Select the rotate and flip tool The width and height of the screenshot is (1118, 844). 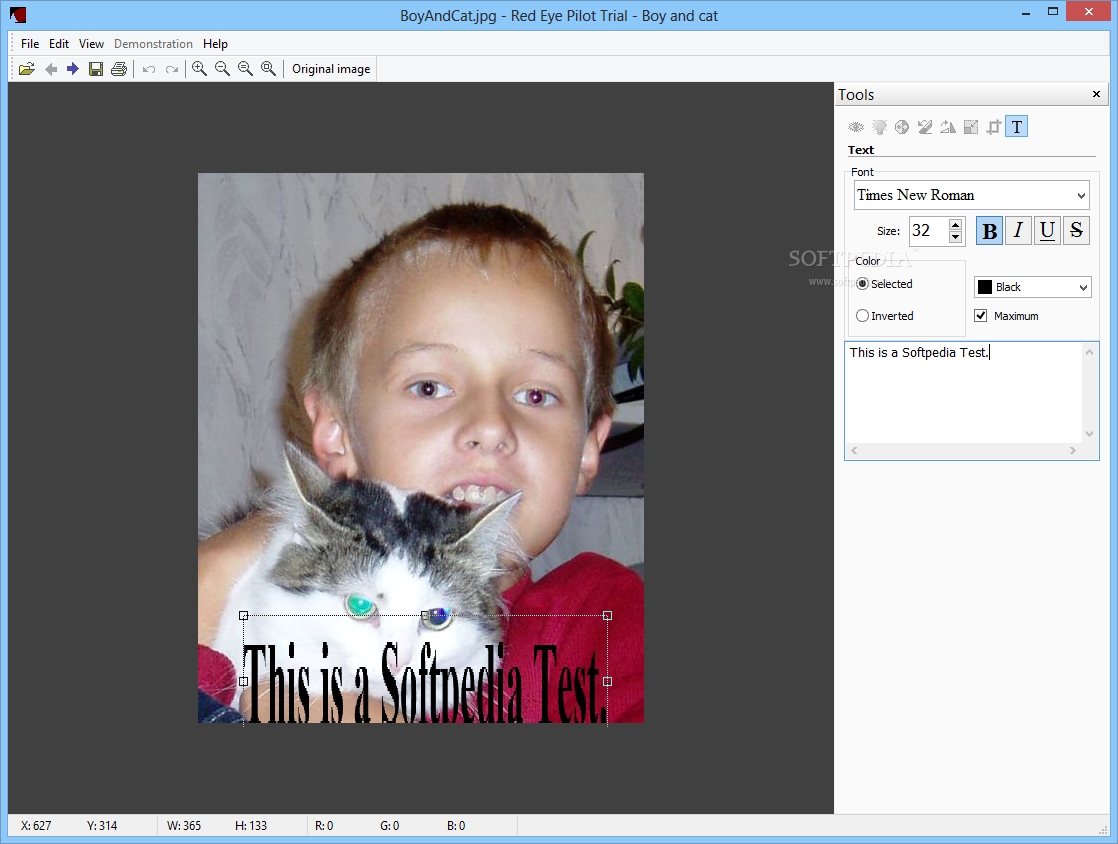pos(948,127)
